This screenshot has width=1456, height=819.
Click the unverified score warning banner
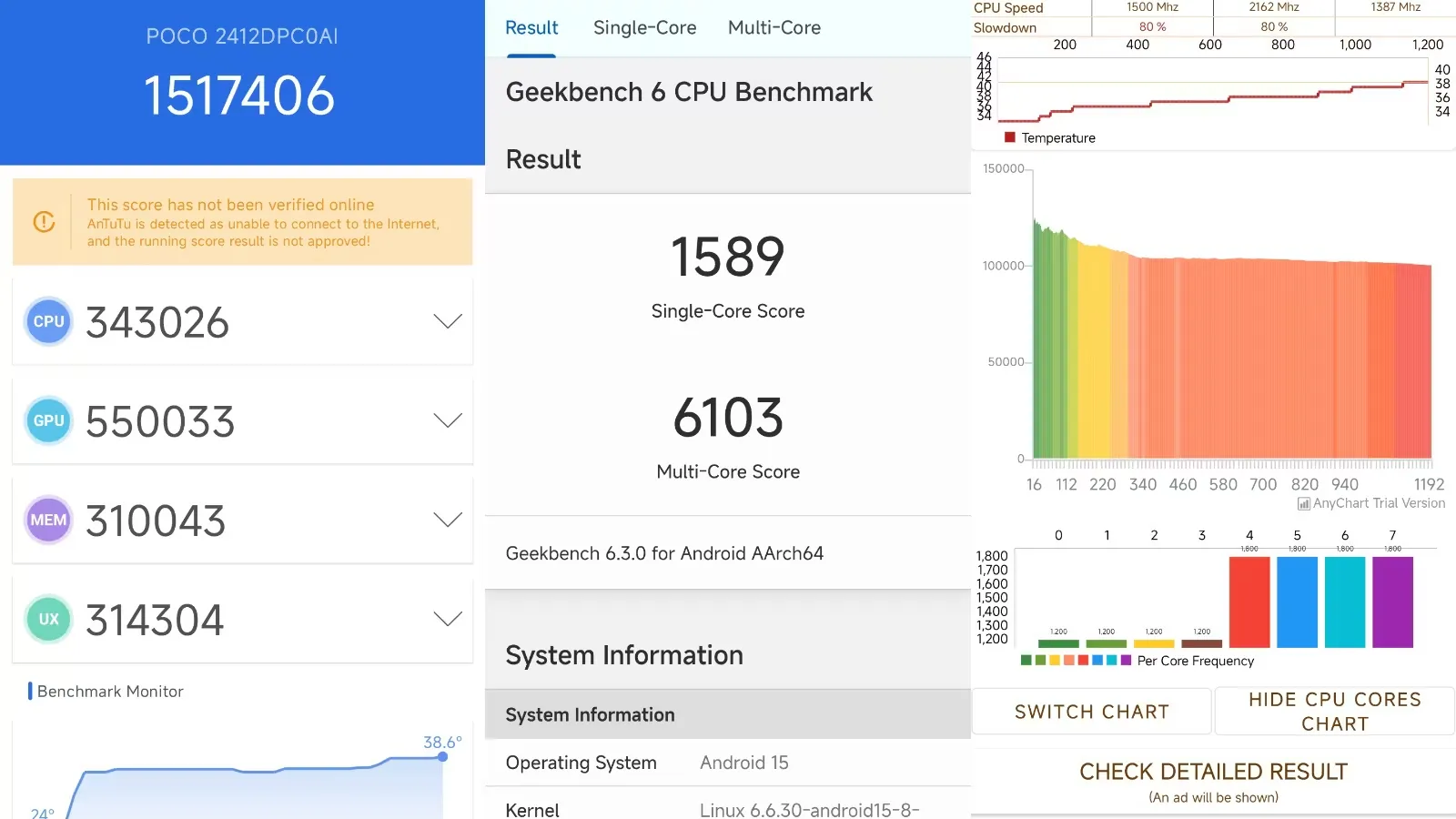[x=242, y=222]
